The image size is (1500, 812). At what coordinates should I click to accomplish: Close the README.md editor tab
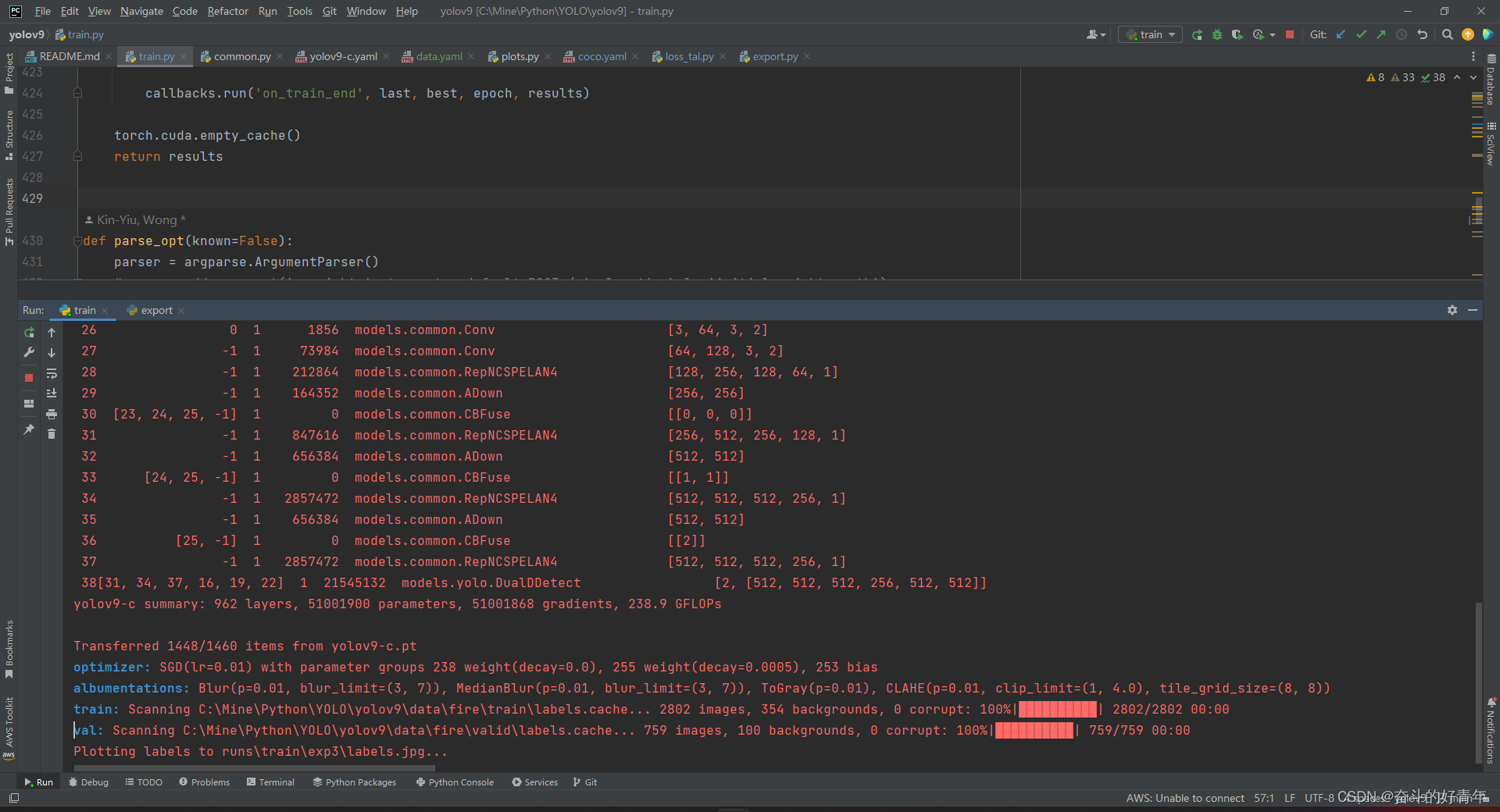coord(109,56)
